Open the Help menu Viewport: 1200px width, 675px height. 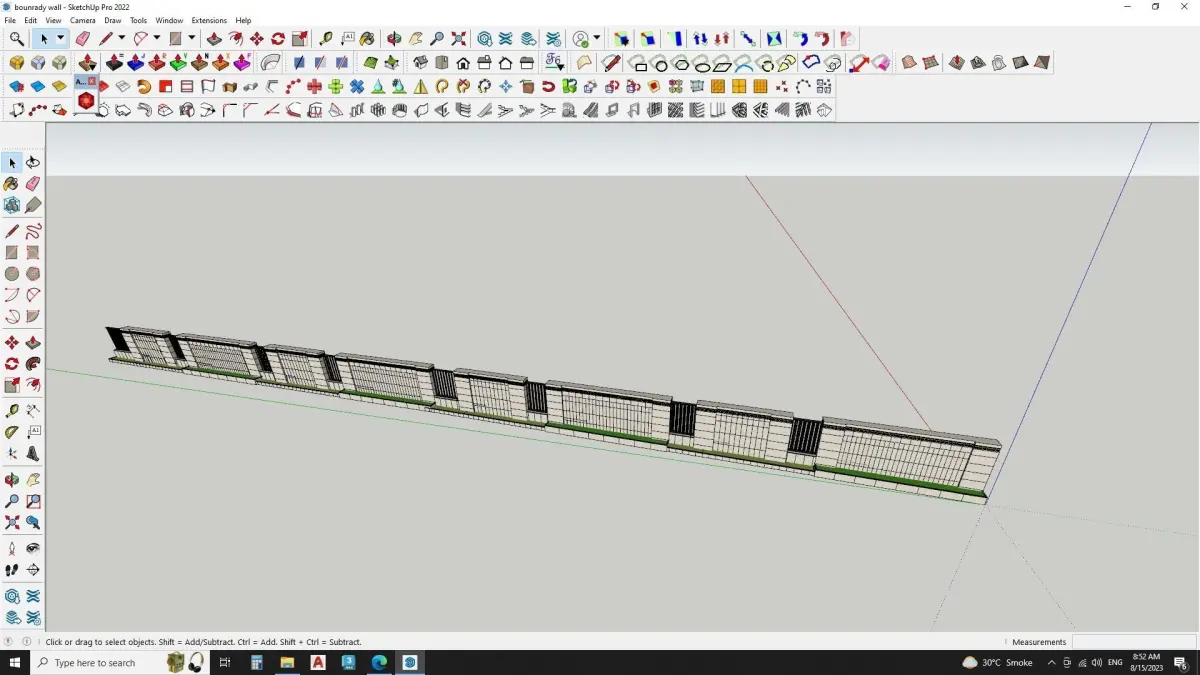point(243,20)
